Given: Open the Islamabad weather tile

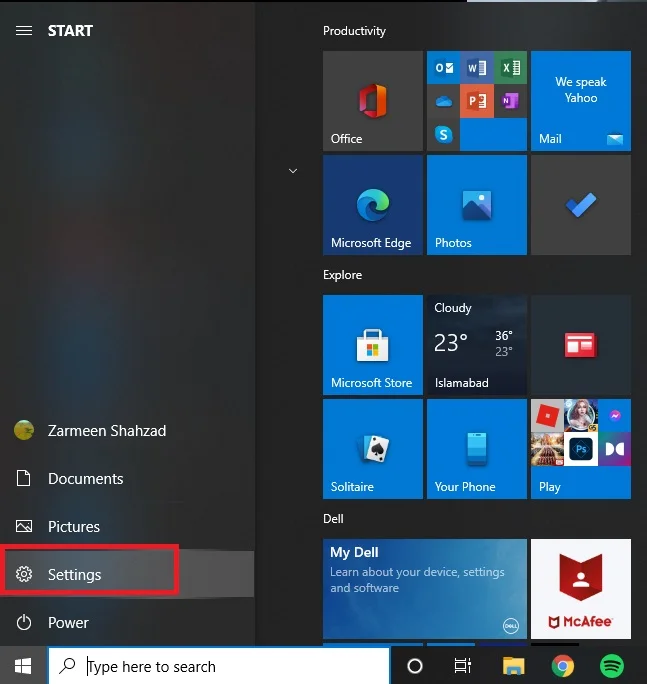Looking at the screenshot, I should tap(477, 345).
